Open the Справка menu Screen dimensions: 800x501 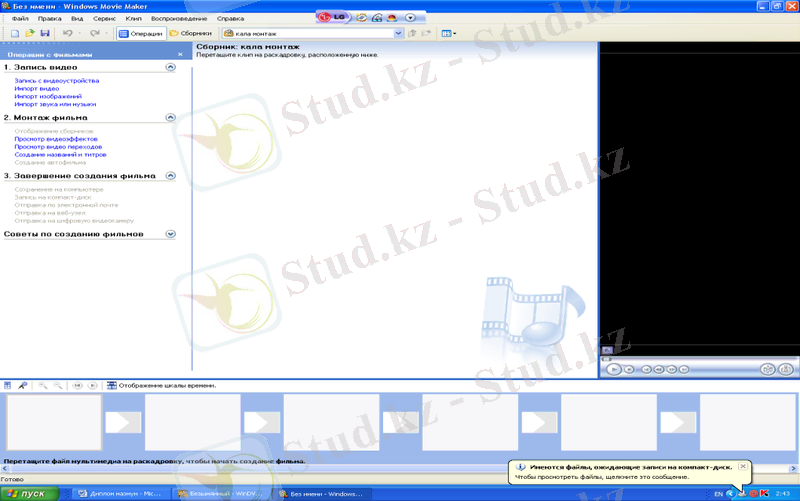click(230, 18)
